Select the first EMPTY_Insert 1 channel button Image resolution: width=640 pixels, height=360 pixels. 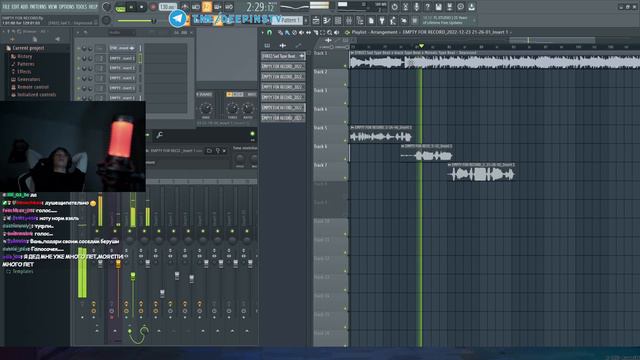(122, 58)
